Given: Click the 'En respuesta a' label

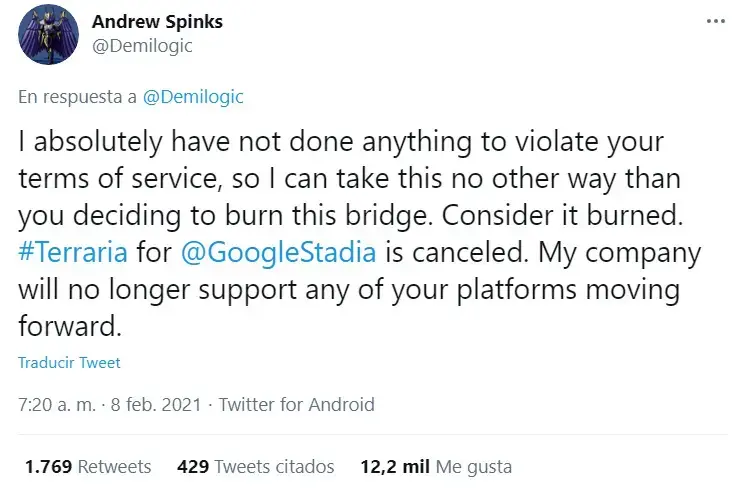Looking at the screenshot, I should point(78,97).
